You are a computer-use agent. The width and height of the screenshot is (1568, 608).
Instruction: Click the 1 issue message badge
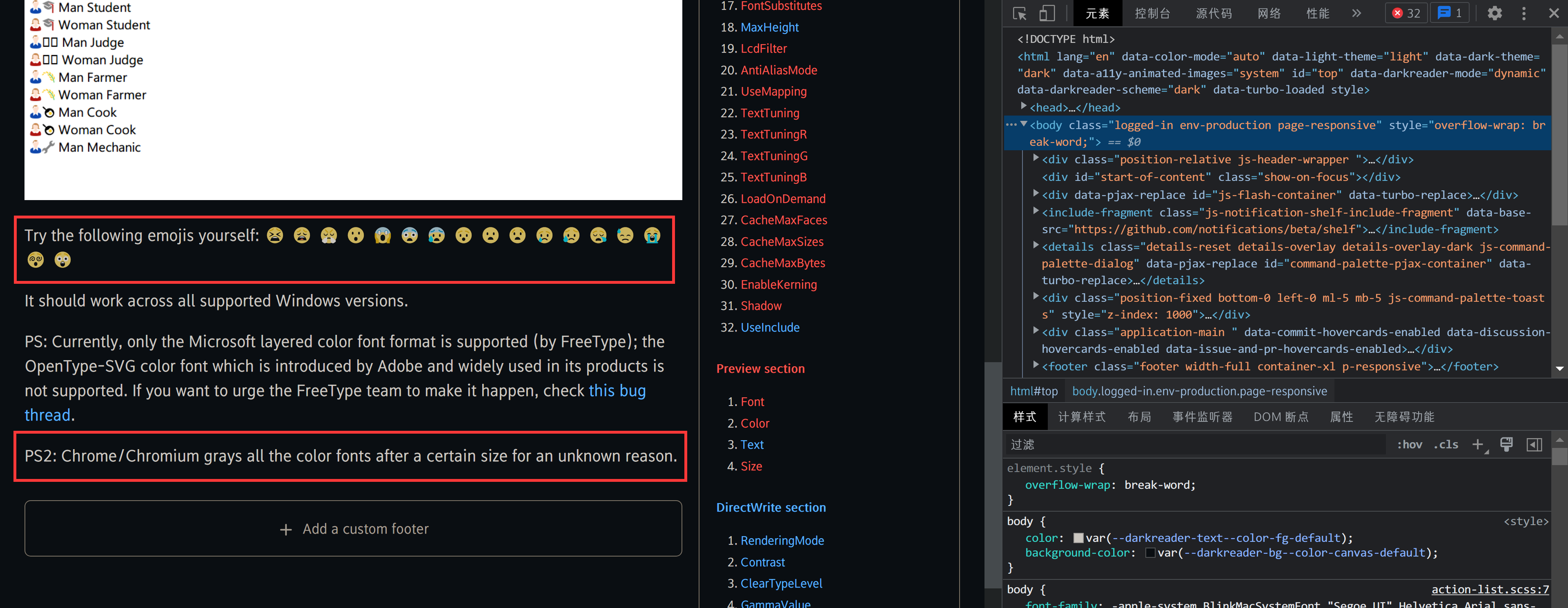pyautogui.click(x=1450, y=13)
